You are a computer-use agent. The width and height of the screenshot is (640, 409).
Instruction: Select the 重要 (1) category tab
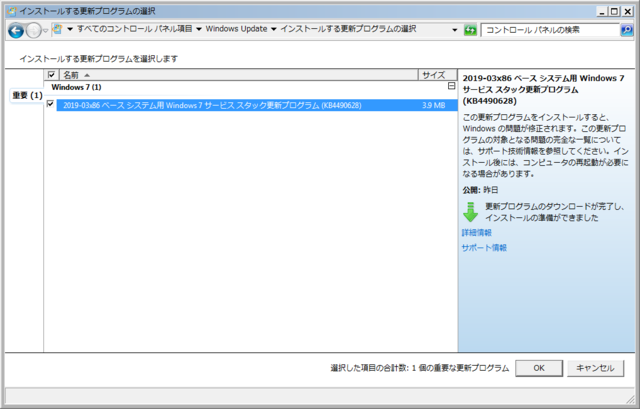(x=27, y=96)
